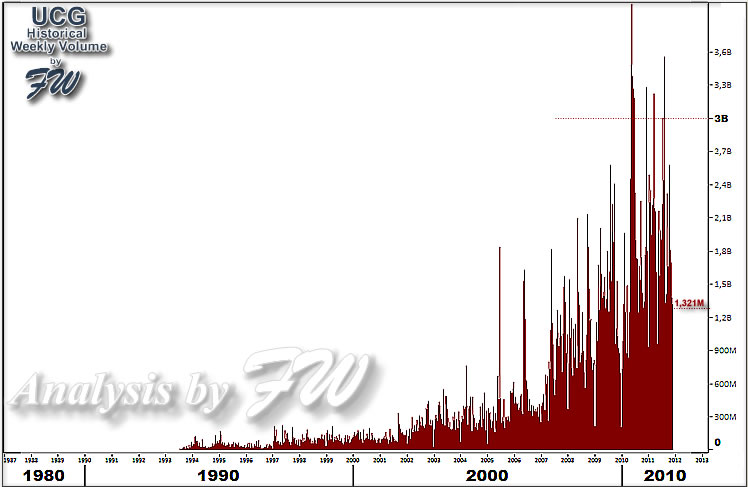Click the red 1,321M current volume label
Screen dimensions: 748x487
coord(689,303)
